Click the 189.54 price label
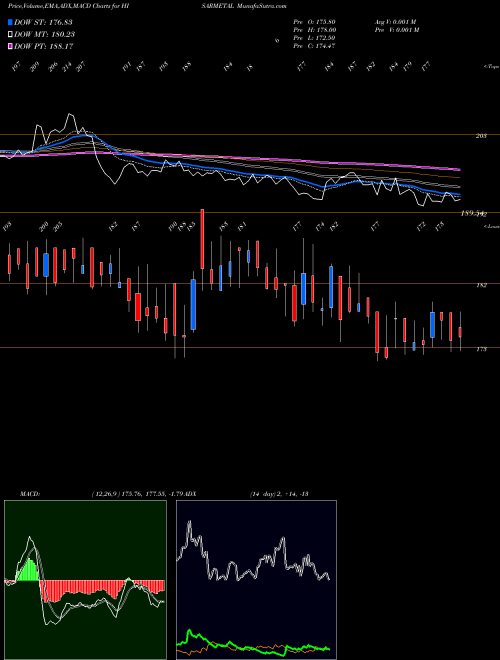Image resolution: width=500 pixels, height=660 pixels. click(472, 214)
